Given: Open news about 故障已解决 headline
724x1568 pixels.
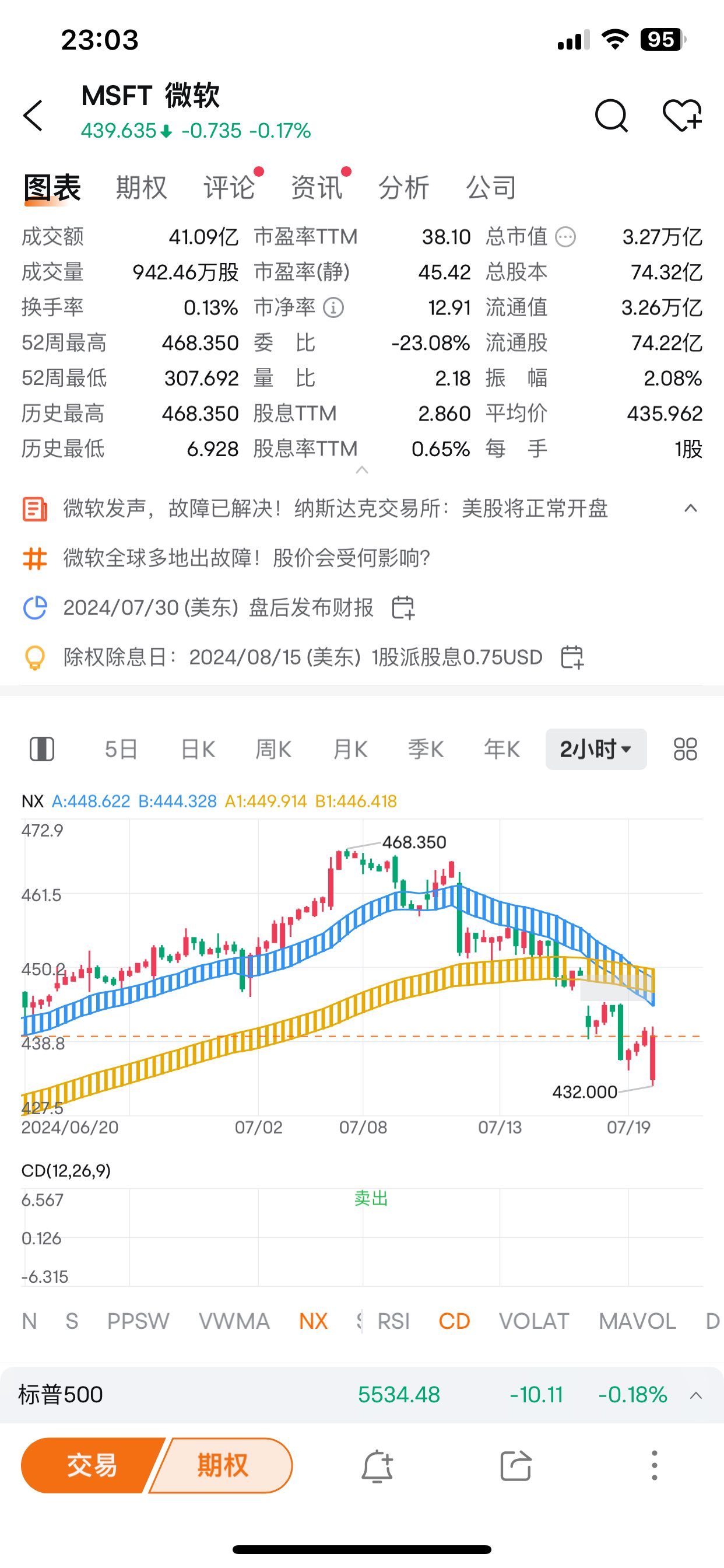Looking at the screenshot, I should (336, 508).
